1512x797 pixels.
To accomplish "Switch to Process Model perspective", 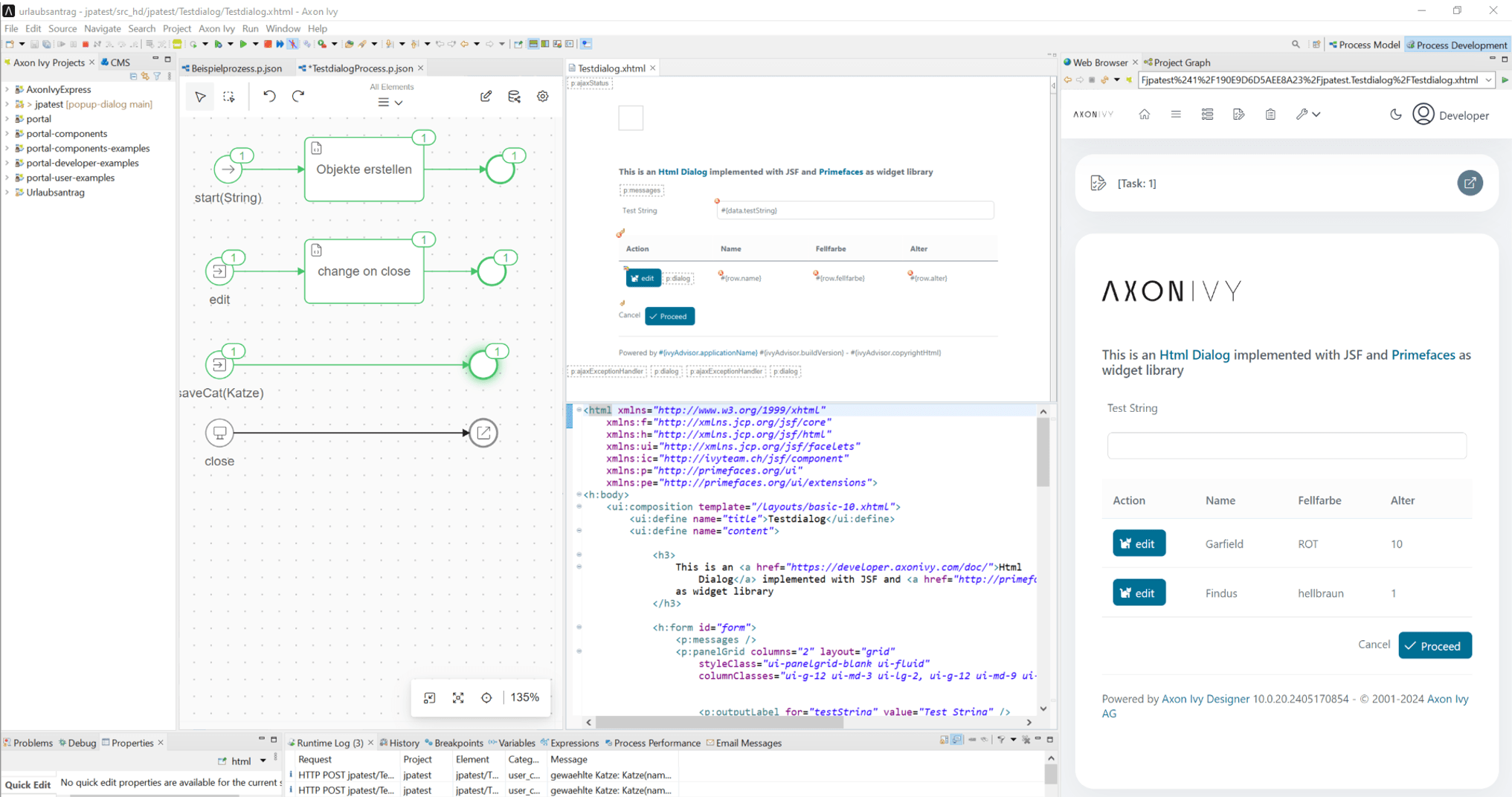I will click(x=1364, y=45).
